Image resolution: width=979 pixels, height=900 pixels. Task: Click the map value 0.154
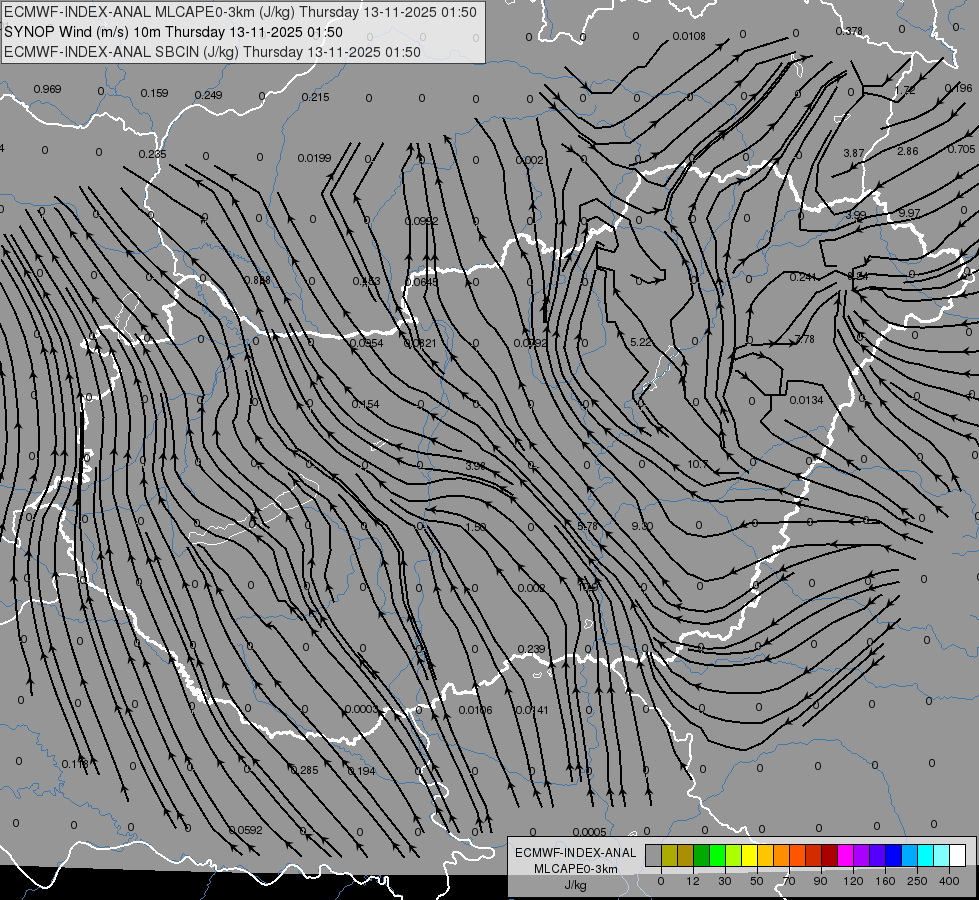[365, 404]
